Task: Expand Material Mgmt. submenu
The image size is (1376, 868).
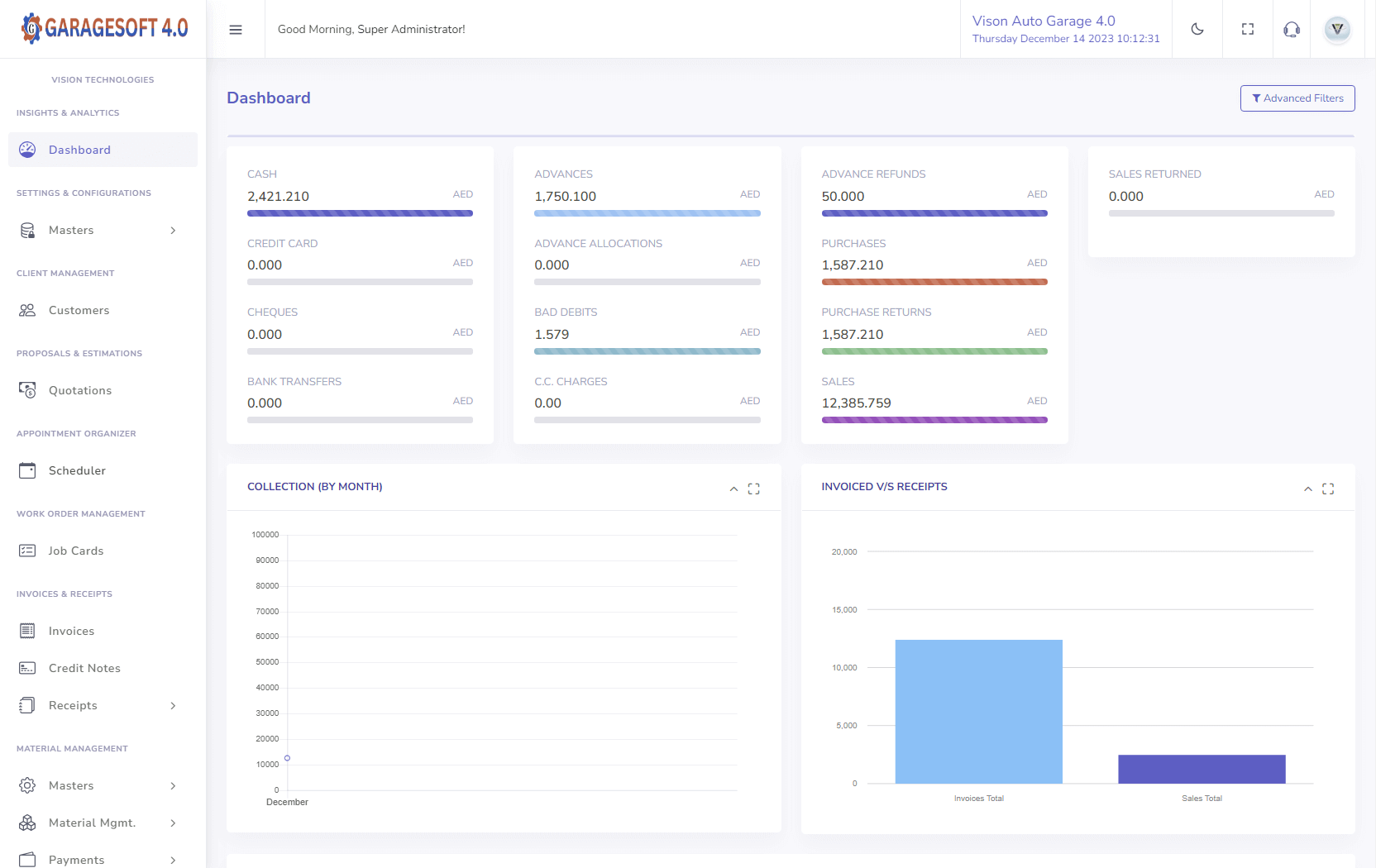Action: click(x=99, y=823)
